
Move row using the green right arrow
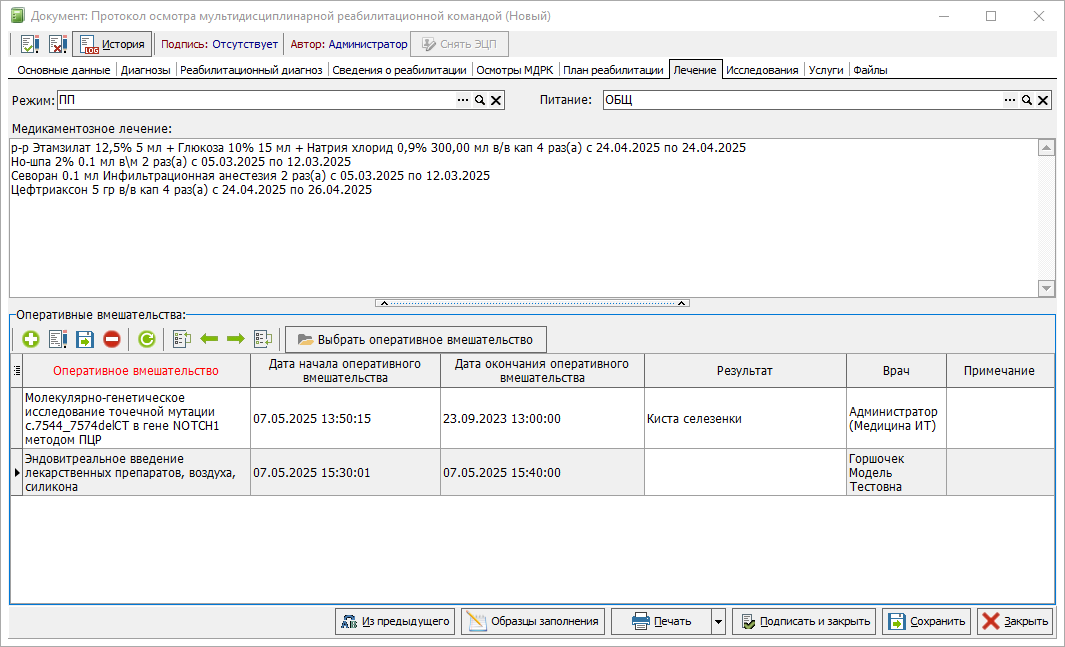tap(236, 339)
